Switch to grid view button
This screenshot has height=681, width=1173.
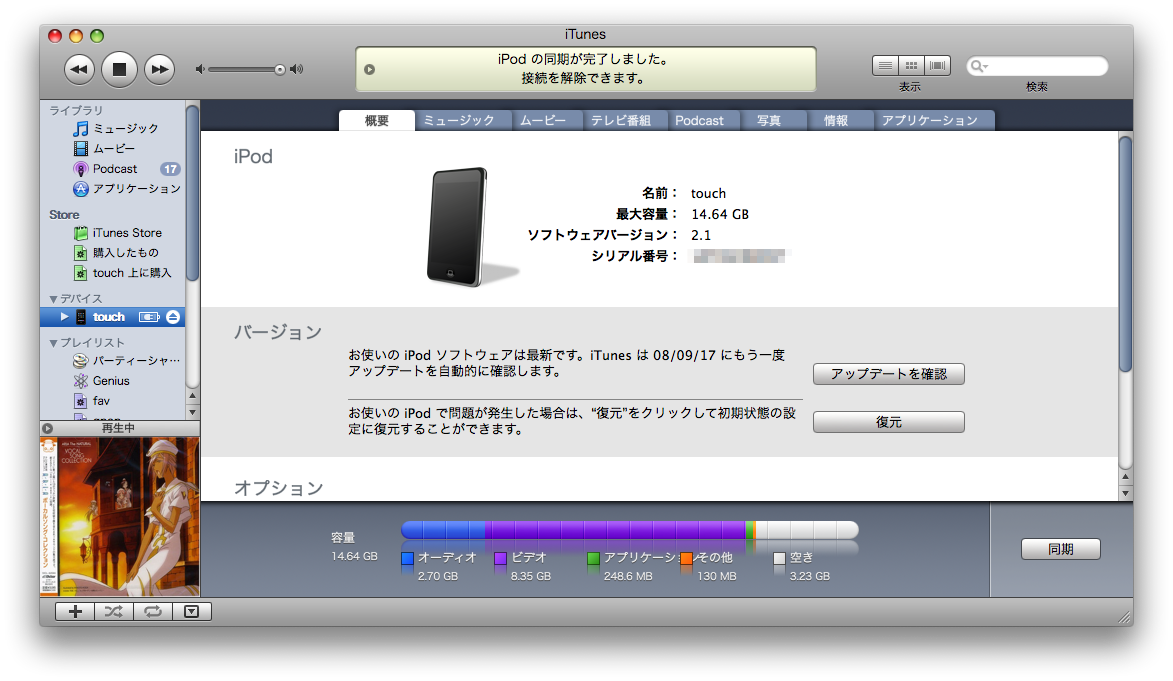pyautogui.click(x=911, y=66)
